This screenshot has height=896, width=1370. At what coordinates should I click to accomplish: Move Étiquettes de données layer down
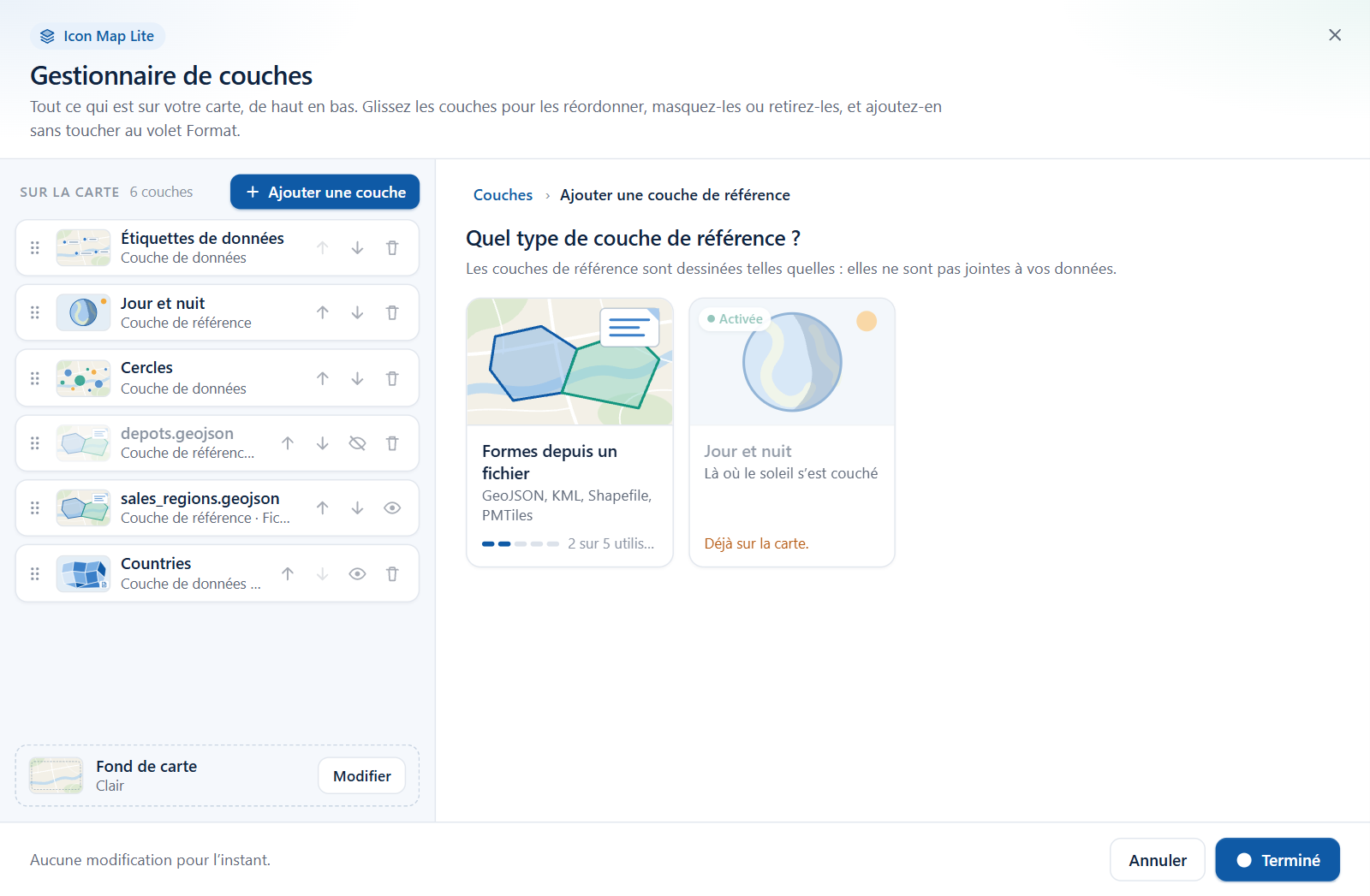tap(357, 248)
